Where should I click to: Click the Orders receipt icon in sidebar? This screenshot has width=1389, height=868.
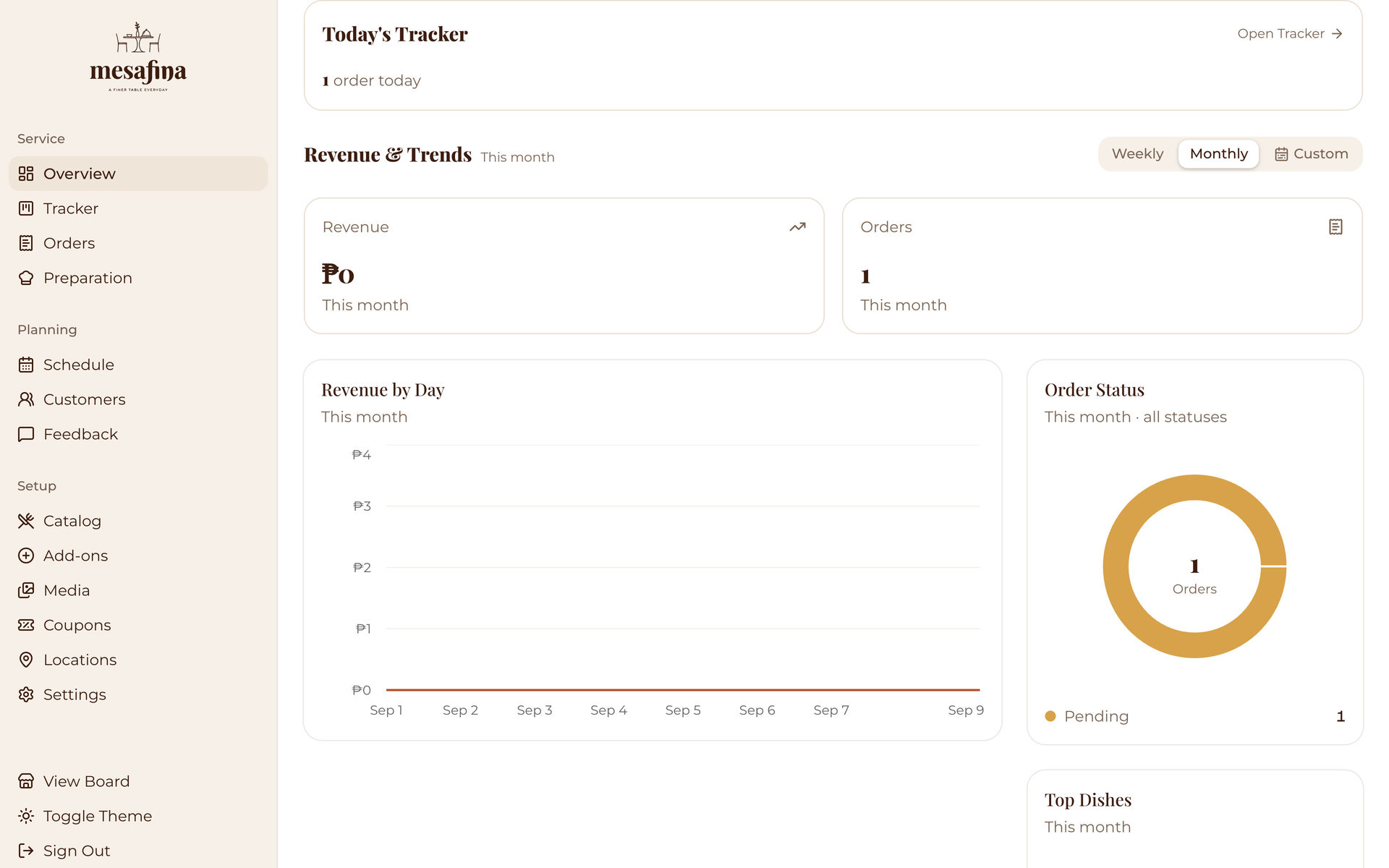tap(26, 243)
